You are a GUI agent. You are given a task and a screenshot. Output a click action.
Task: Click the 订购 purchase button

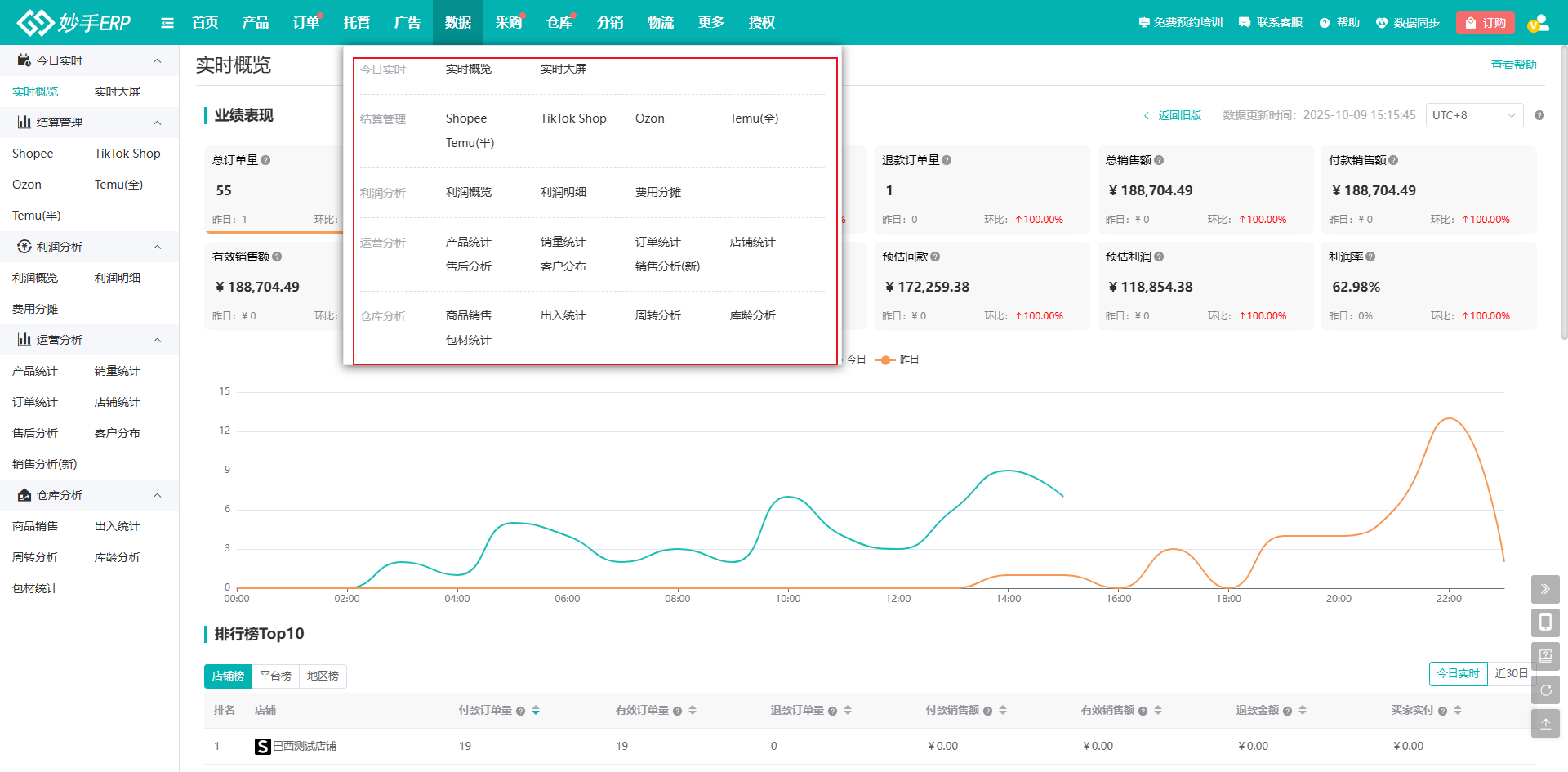coord(1485,23)
